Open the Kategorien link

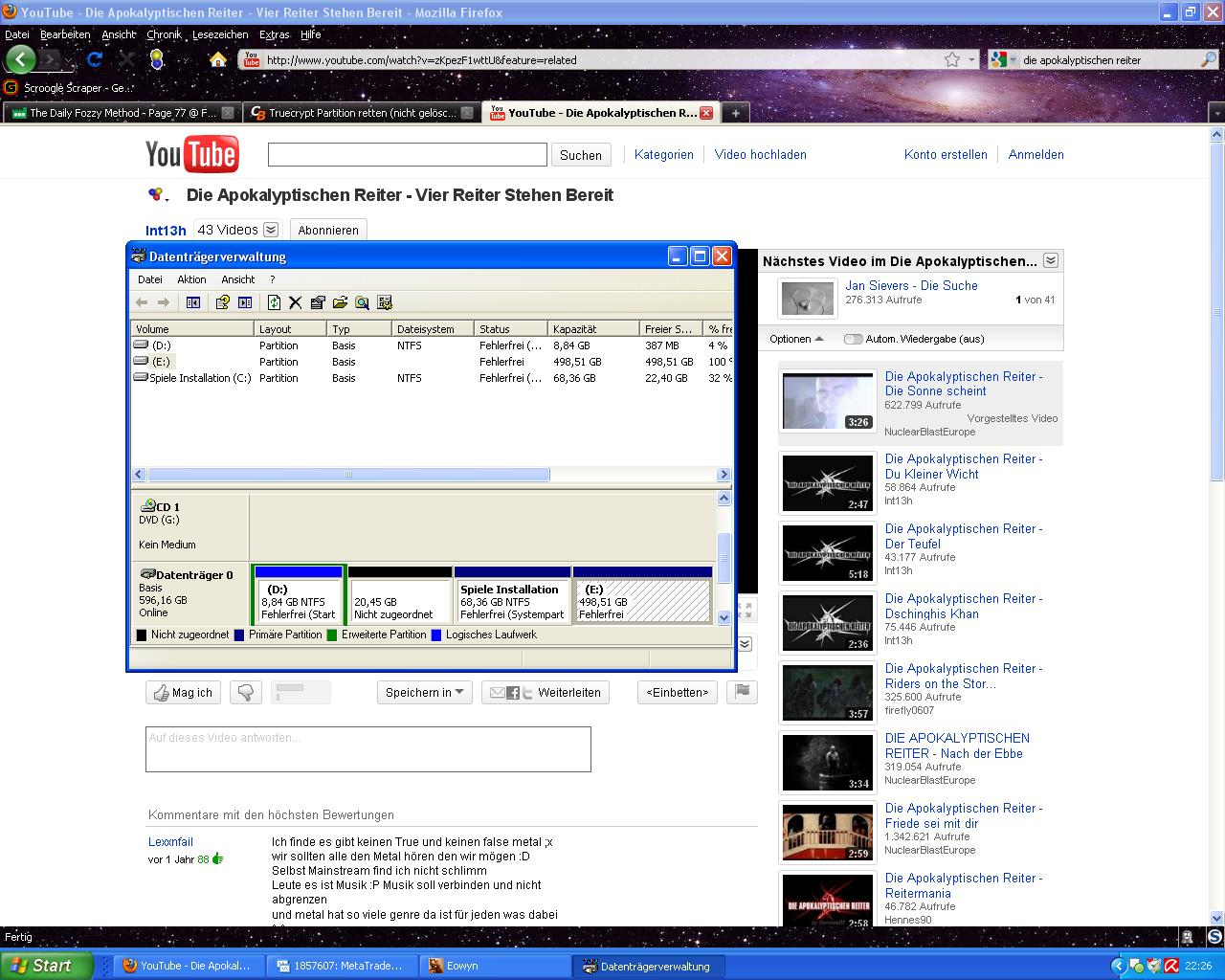tap(663, 154)
